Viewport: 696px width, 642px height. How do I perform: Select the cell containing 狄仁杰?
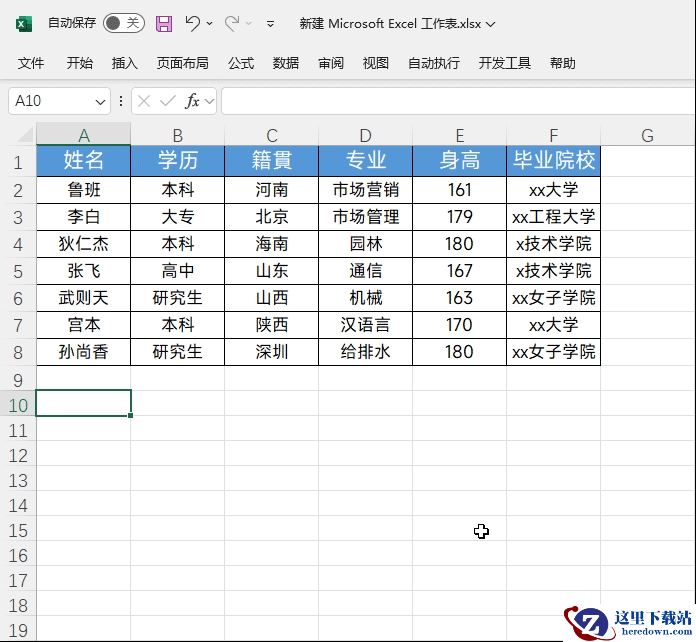tap(83, 244)
